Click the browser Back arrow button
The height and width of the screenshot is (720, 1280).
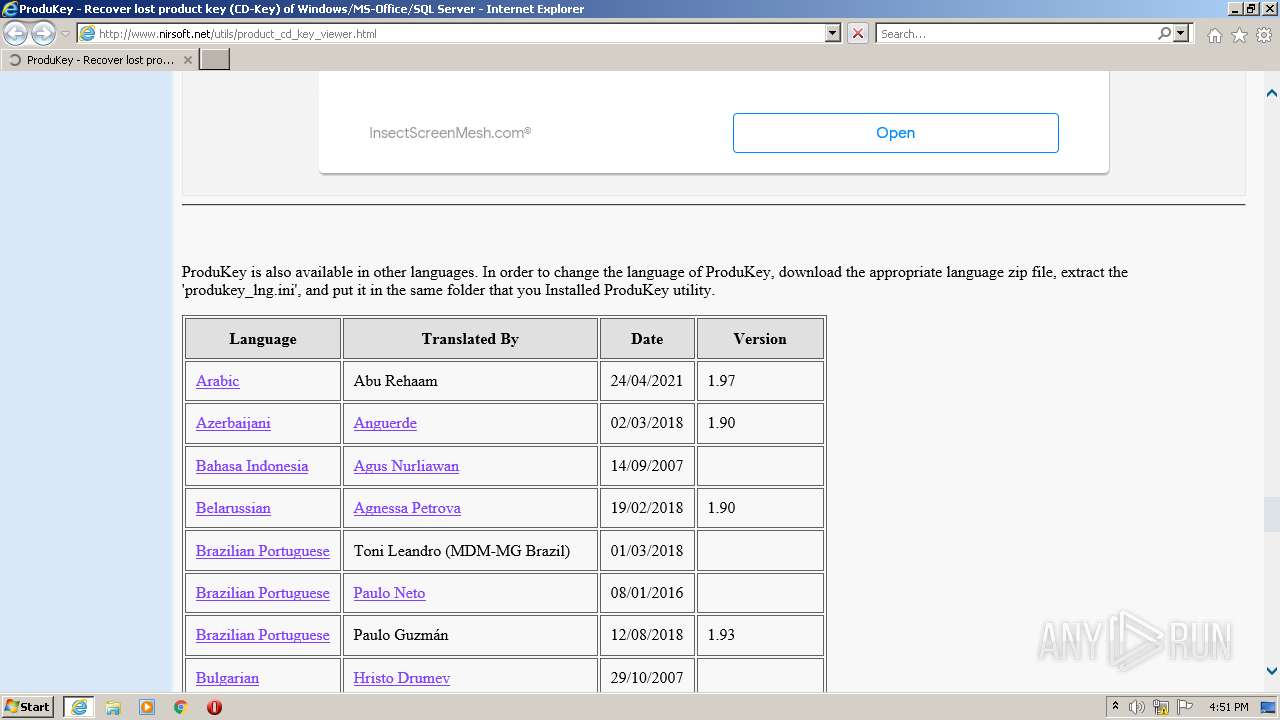coord(16,33)
